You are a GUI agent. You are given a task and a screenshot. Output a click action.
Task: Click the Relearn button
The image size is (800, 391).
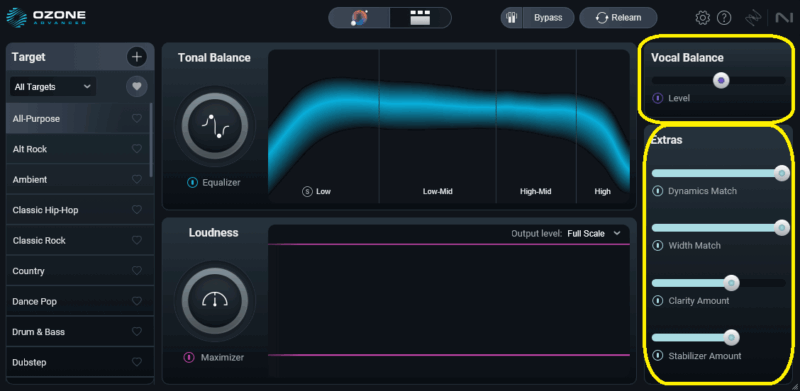click(618, 18)
